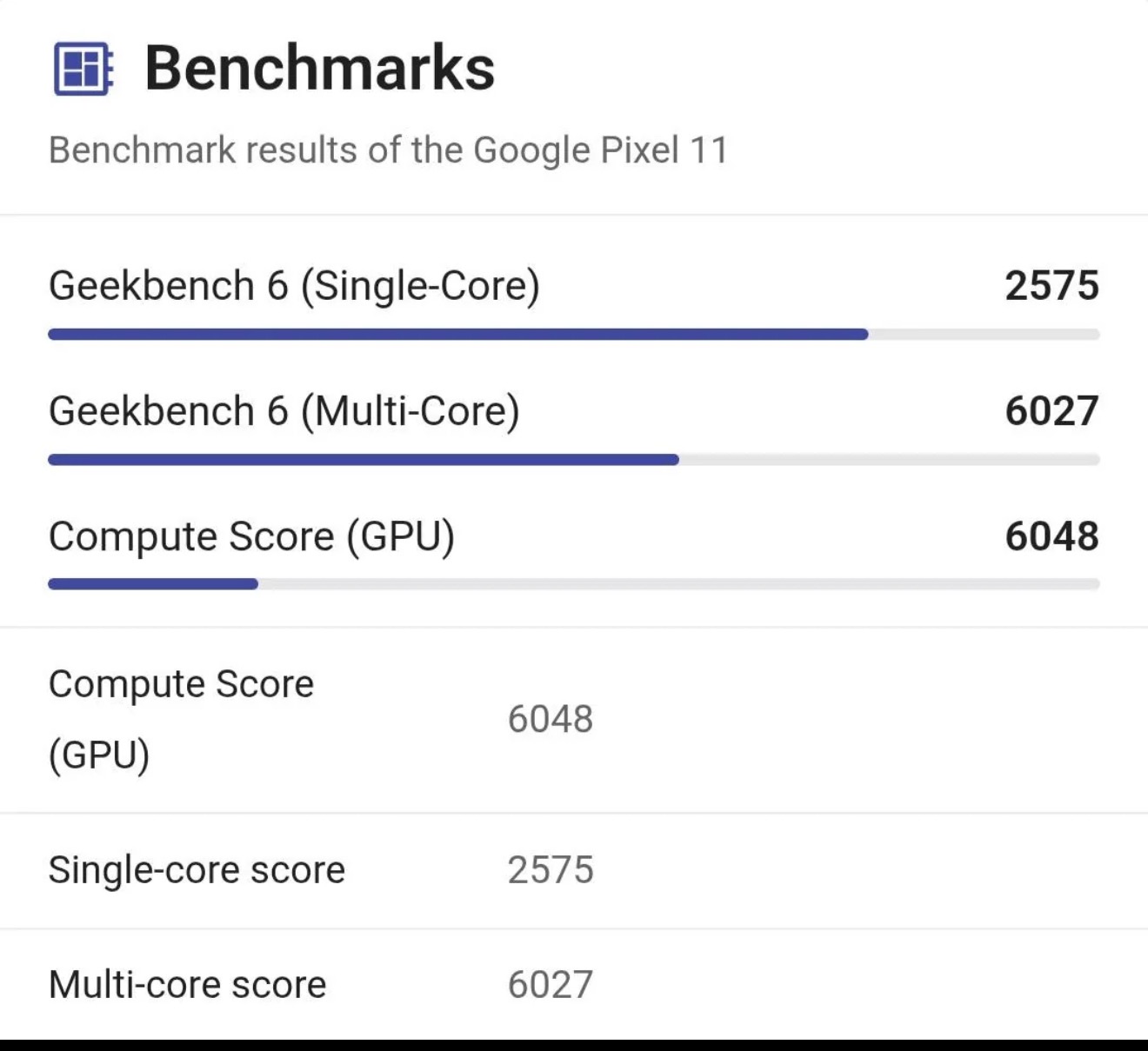The height and width of the screenshot is (1051, 1148).
Task: Select the 6027 value in the table
Action: (551, 985)
